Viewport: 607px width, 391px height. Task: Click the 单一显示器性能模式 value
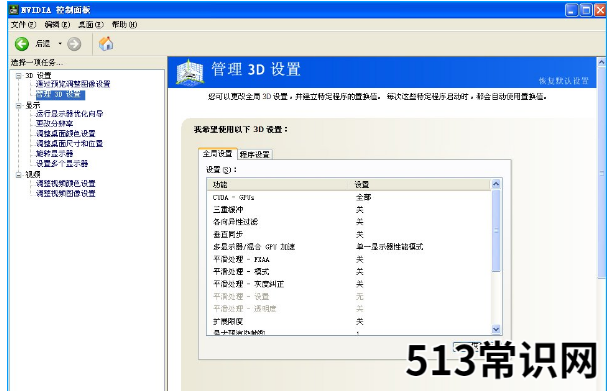389,247
